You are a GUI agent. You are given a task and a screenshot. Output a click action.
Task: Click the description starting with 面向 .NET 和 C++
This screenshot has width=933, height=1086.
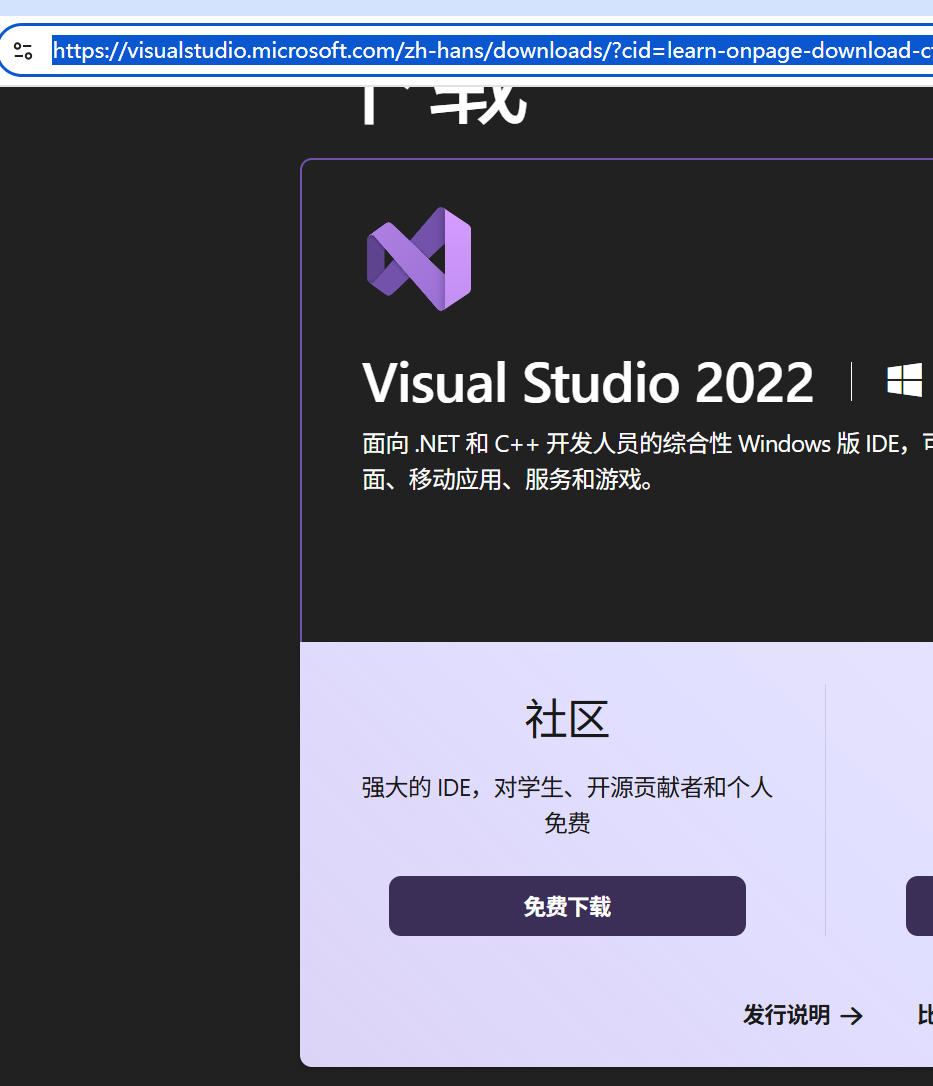[648, 461]
